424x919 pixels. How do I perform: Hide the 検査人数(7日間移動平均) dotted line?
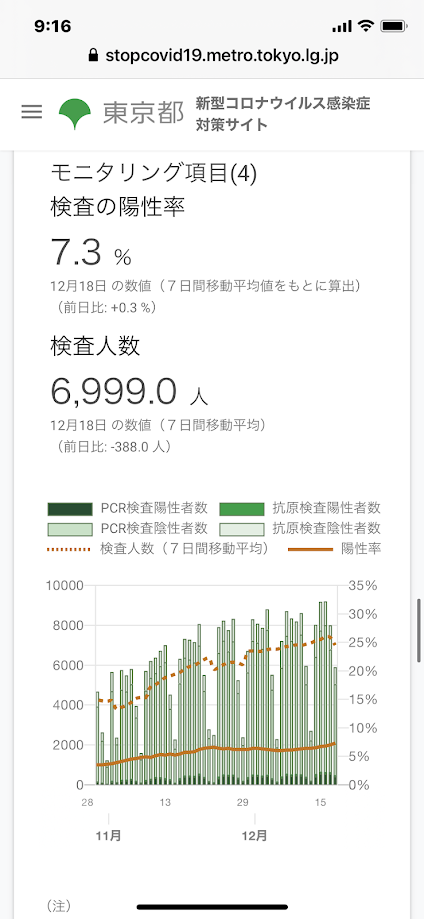pyautogui.click(x=157, y=549)
